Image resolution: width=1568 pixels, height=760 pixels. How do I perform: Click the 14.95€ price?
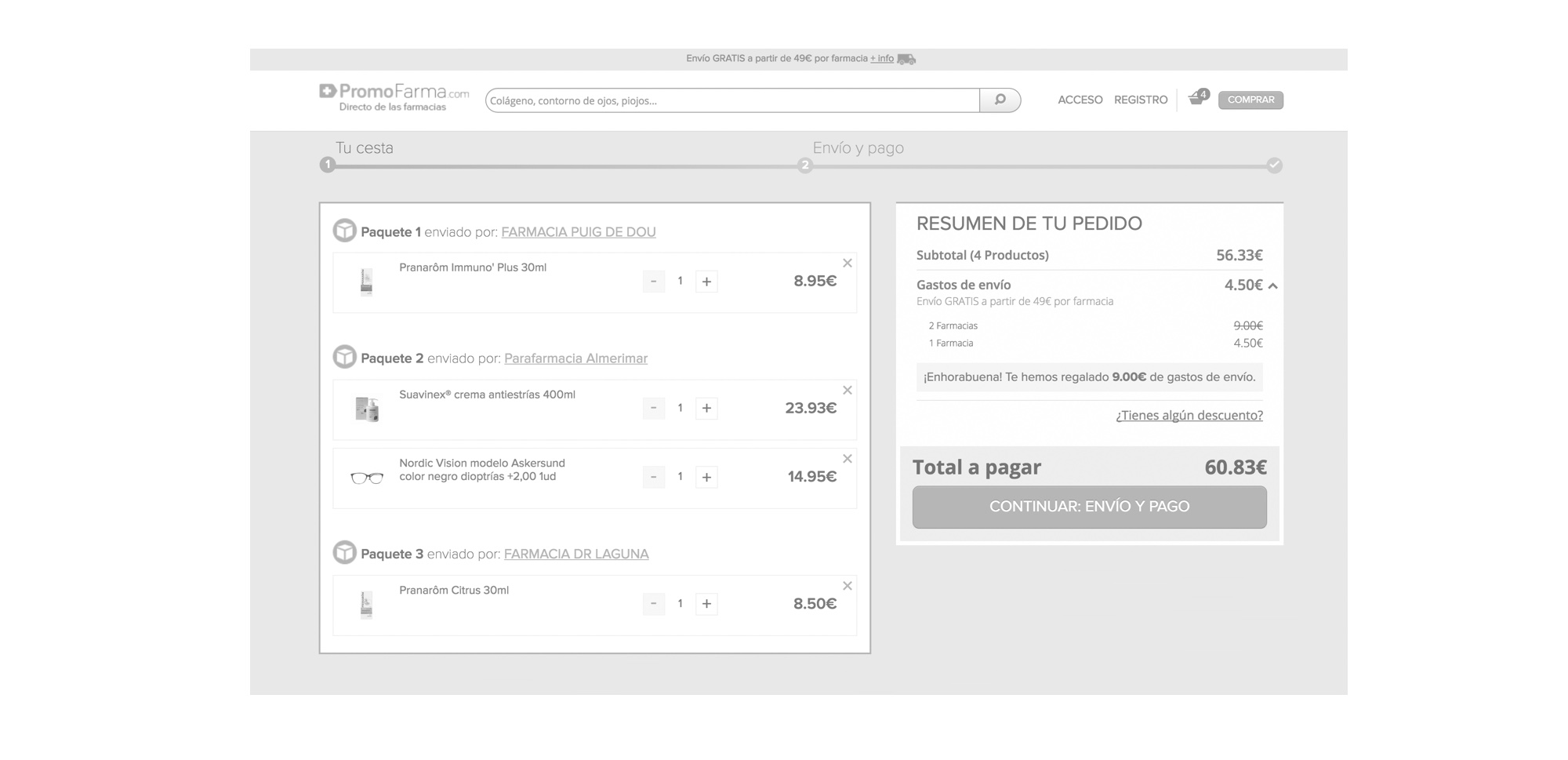[x=812, y=477]
